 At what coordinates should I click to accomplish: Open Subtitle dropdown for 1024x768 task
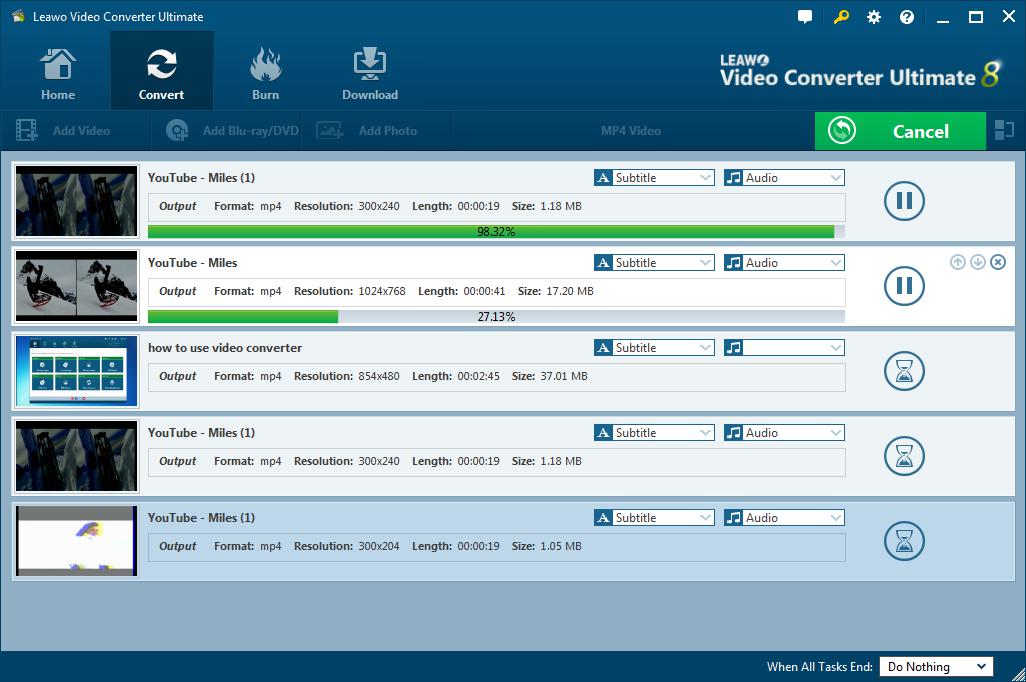click(654, 262)
